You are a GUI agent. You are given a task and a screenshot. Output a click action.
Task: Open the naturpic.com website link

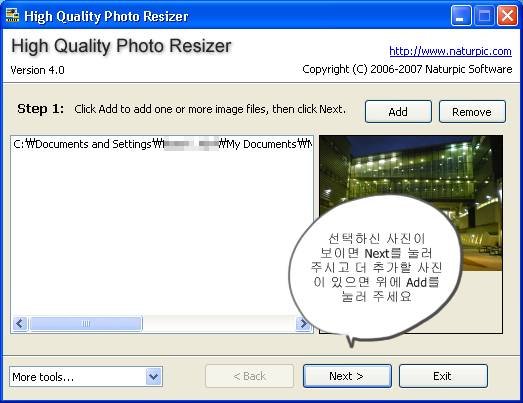tap(450, 51)
